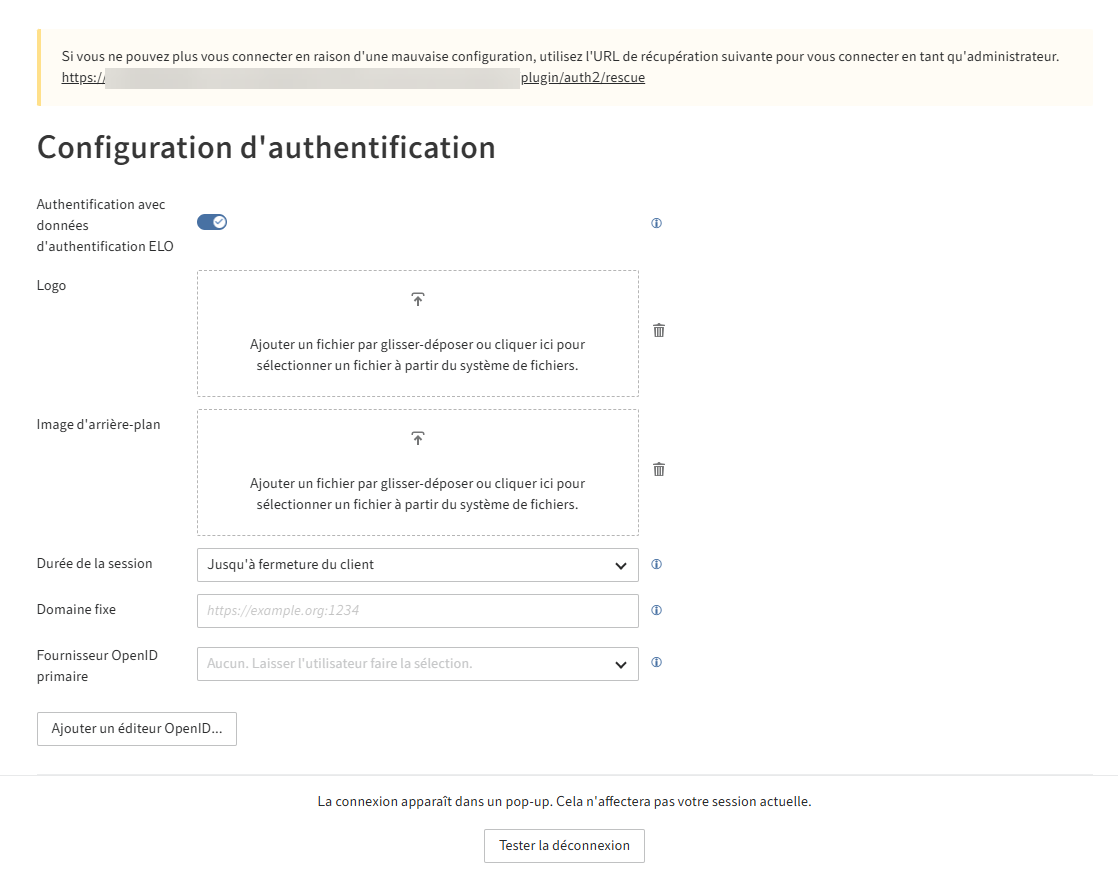
Task: Click the chevron on the OpenID provider selector
Action: [x=623, y=663]
